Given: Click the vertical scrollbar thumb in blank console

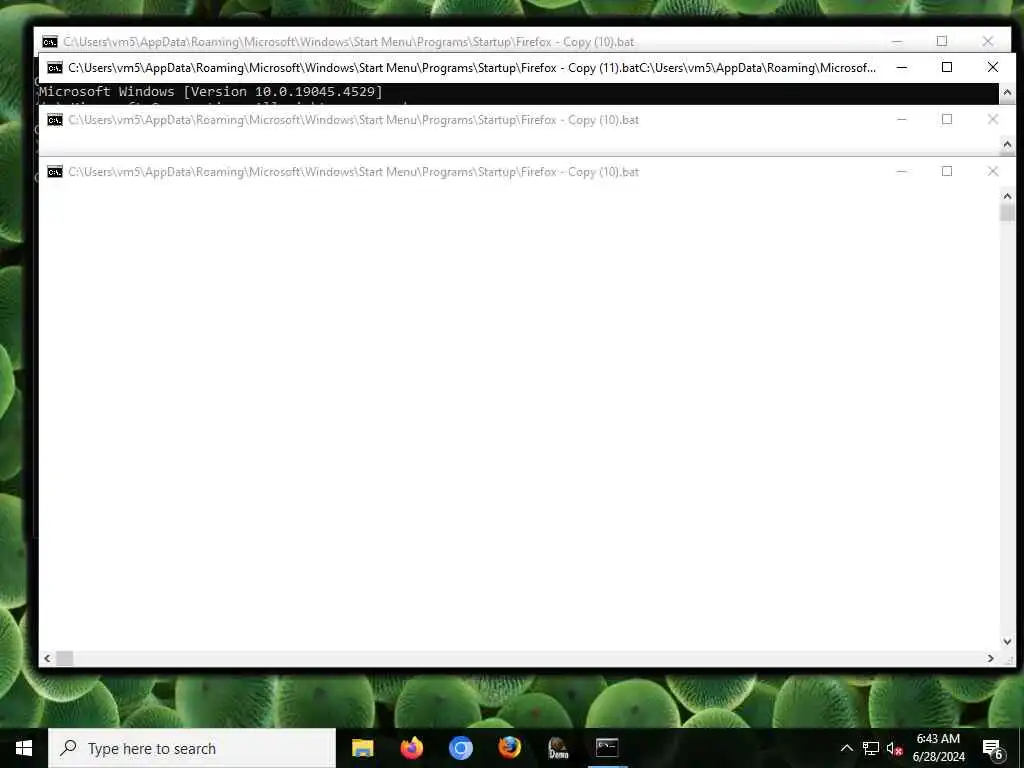Looking at the screenshot, I should 1007,212.
